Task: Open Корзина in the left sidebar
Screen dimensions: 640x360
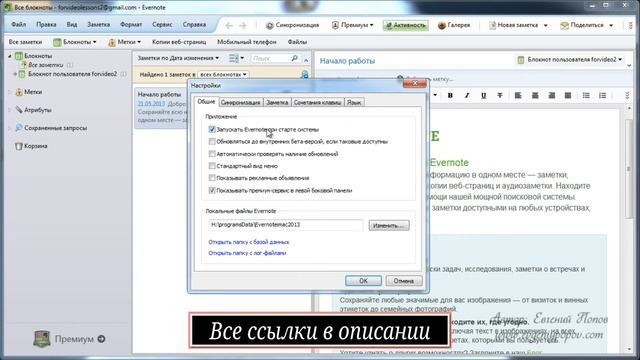Action: pos(36,146)
